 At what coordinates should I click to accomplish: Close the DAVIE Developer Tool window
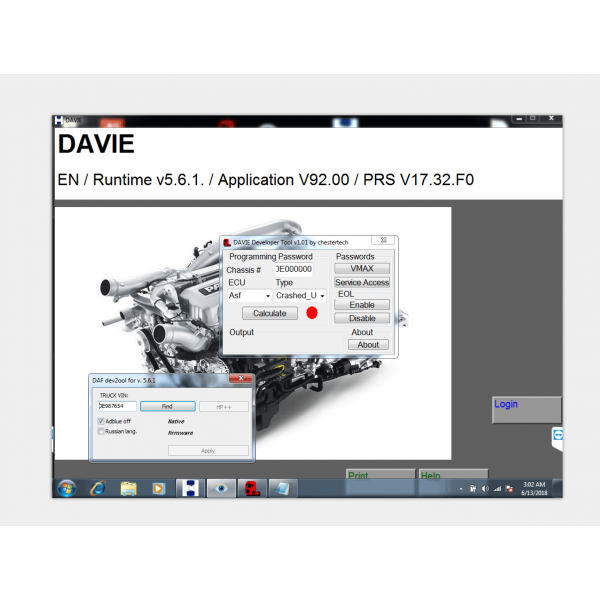[384, 240]
